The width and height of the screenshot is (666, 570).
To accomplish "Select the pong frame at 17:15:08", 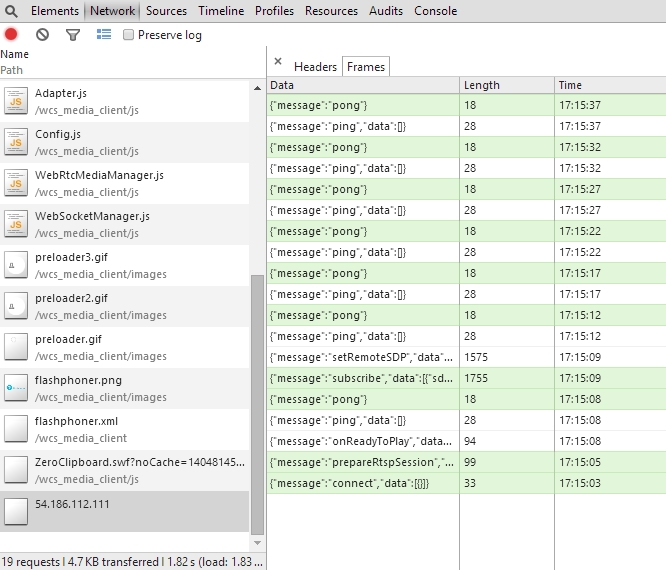I will (x=466, y=399).
